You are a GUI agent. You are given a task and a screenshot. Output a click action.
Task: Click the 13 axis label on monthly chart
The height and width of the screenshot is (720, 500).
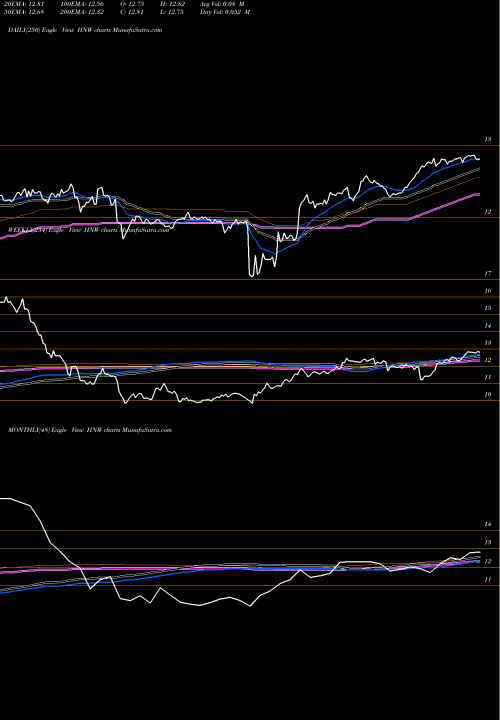[489, 542]
